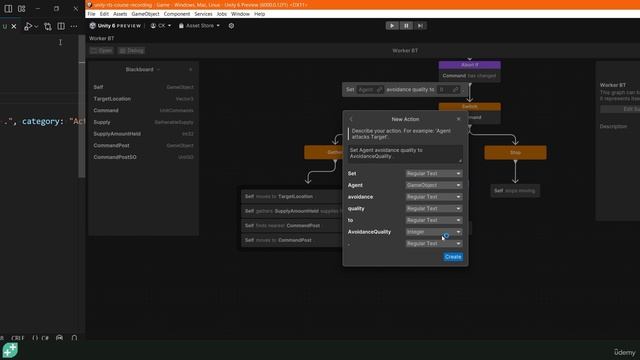Select the Self stops moving action node
640x360 pixels.
515,191
